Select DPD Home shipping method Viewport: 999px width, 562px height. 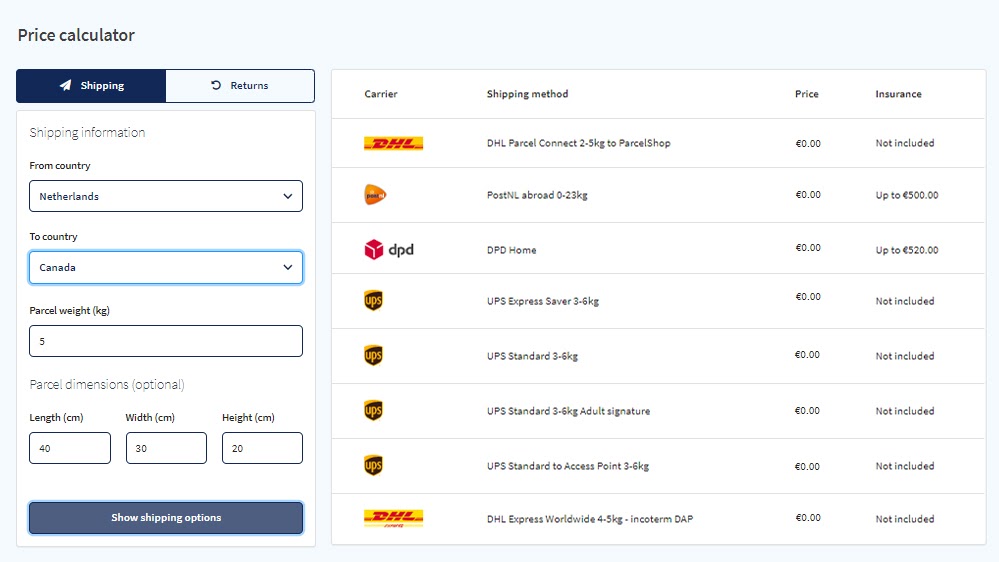[512, 250]
